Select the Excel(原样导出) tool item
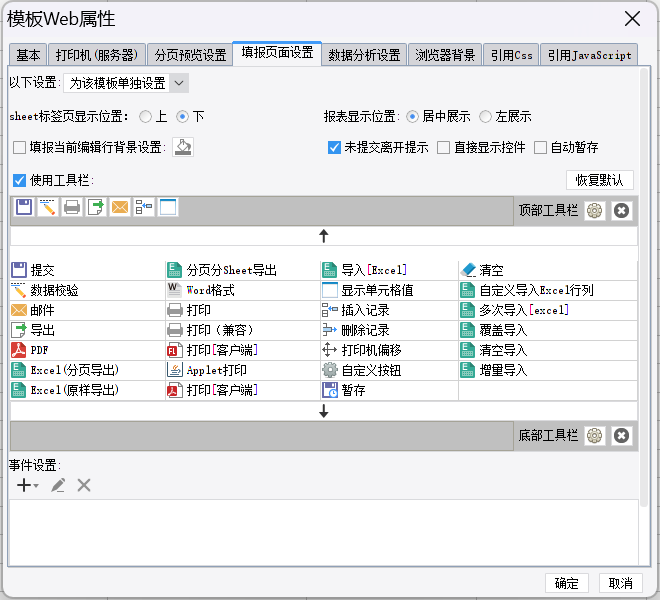Viewport: 660px width, 600px height. pyautogui.click(x=87, y=390)
